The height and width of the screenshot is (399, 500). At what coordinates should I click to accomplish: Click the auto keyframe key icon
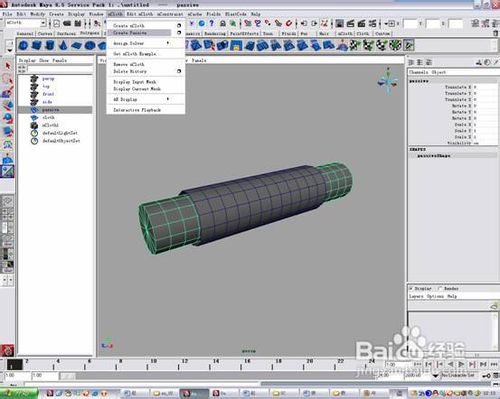coord(486,376)
